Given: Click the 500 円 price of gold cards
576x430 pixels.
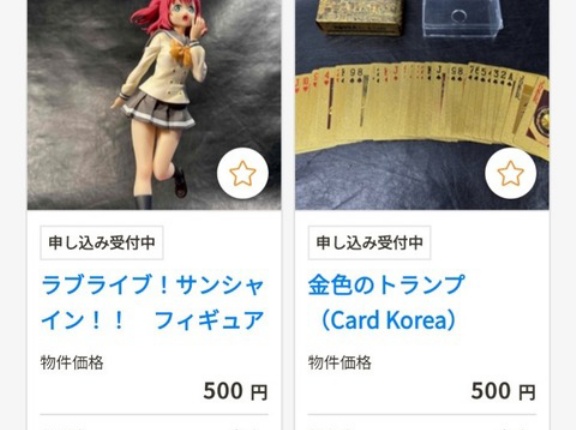Looking at the screenshot, I should click(x=503, y=391).
